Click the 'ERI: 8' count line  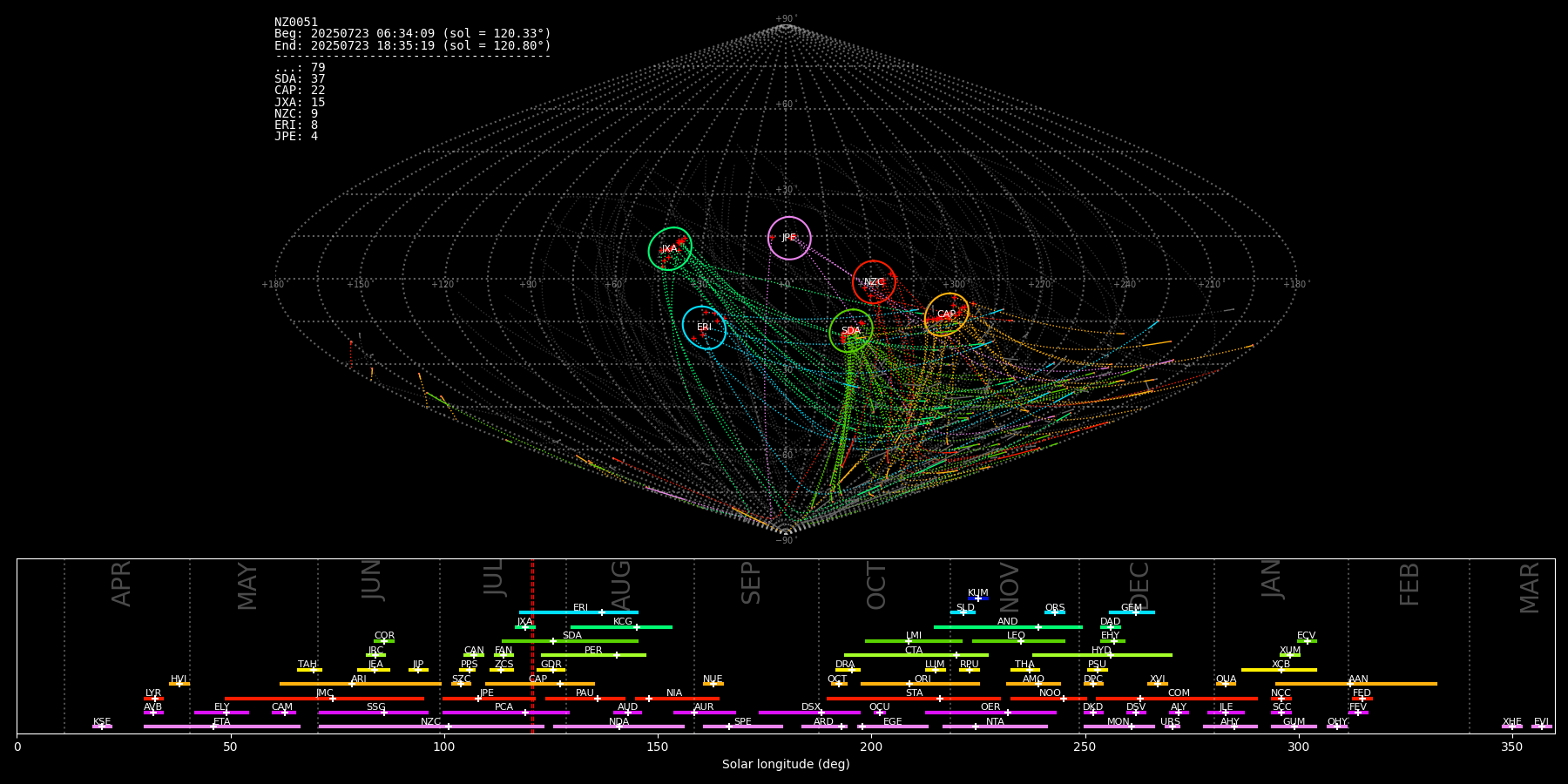(296, 125)
